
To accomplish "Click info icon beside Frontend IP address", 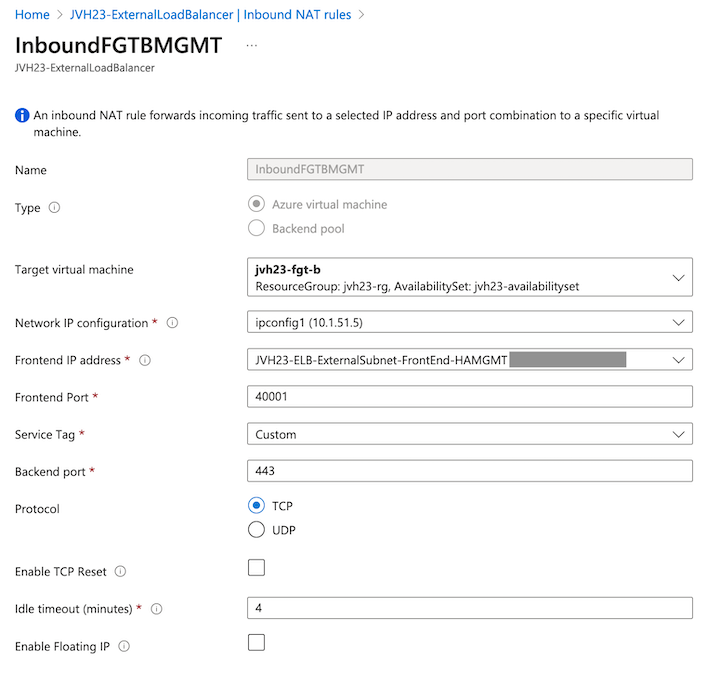I will (145, 360).
